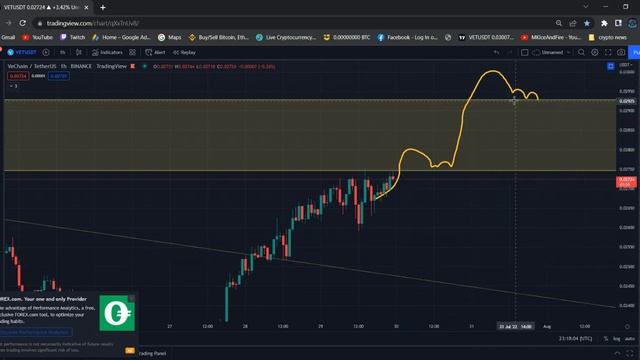The height and width of the screenshot is (360, 640).
Task: Open the crypto news bookmark folder
Action: pos(607,37)
